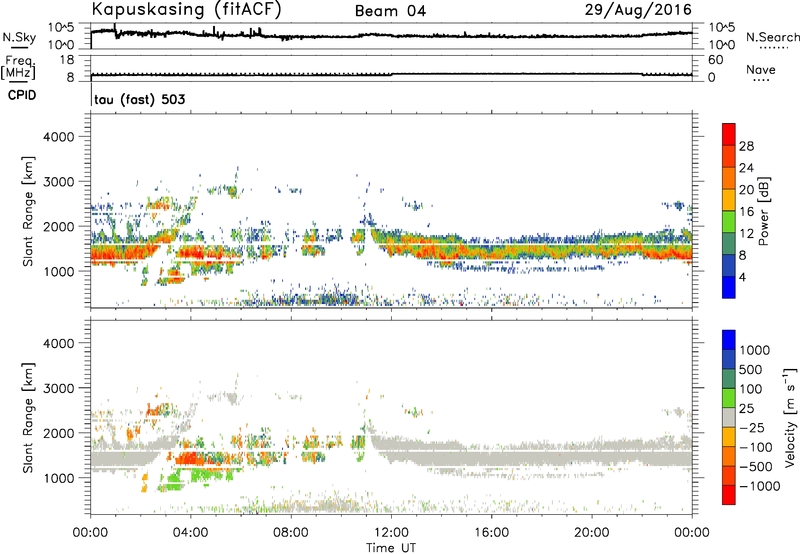Click the noise trace in N.Sky panel
This screenshot has height=554, width=800.
click(x=391, y=35)
